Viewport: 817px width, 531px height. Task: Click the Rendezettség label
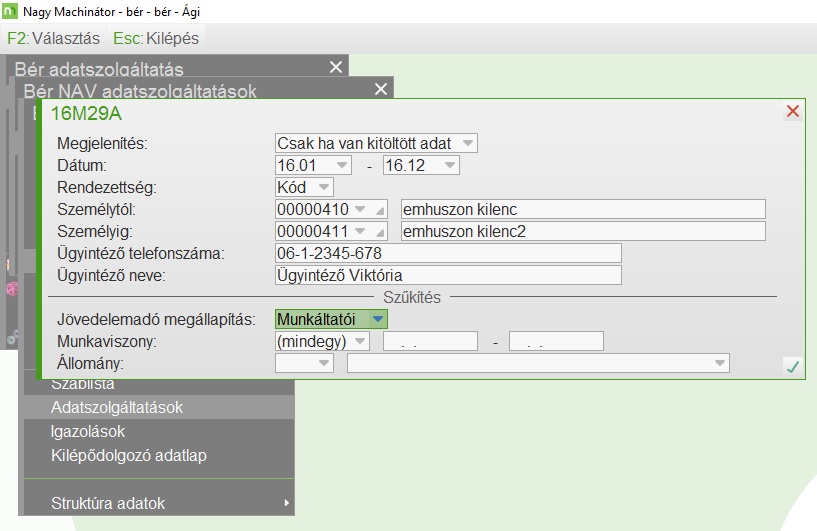point(107,187)
